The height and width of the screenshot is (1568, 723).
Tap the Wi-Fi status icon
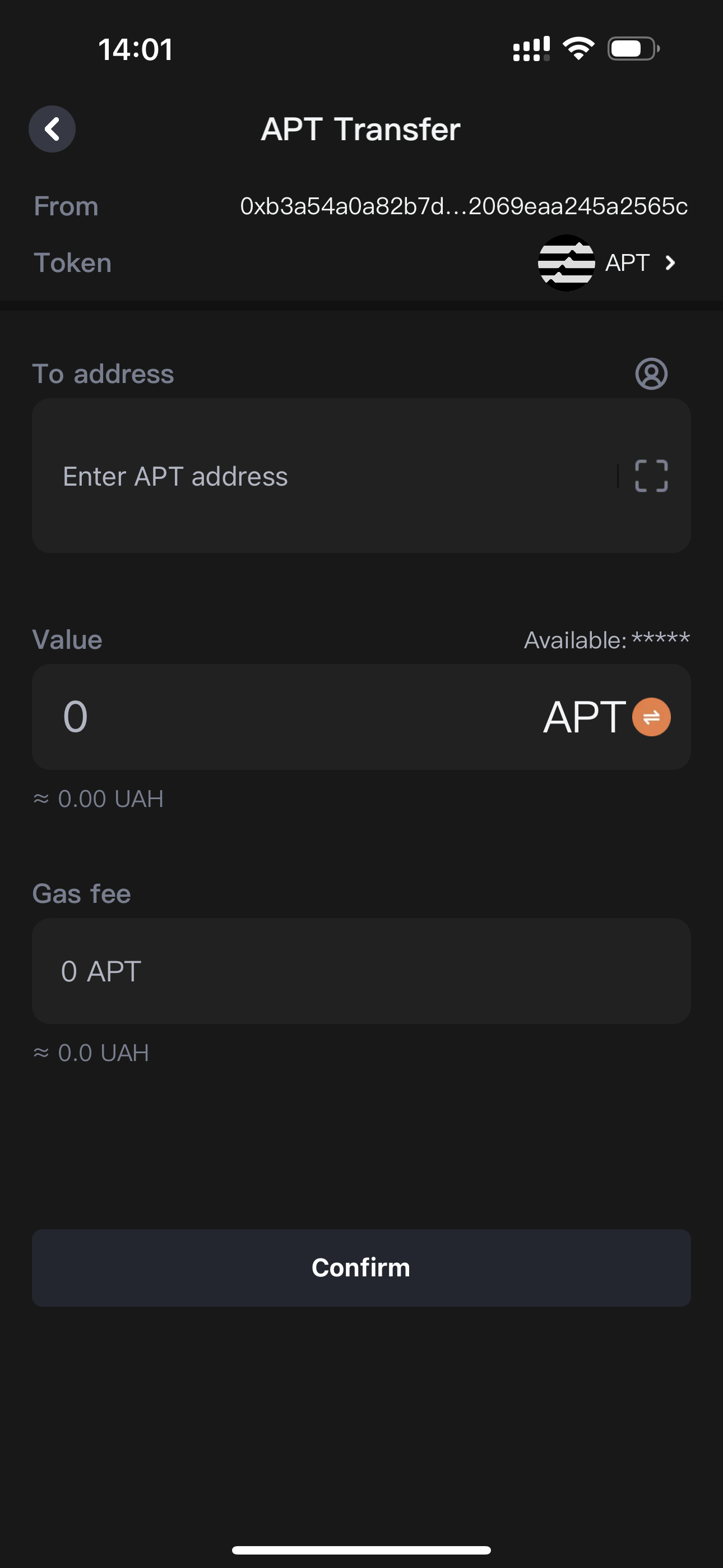pos(578,49)
